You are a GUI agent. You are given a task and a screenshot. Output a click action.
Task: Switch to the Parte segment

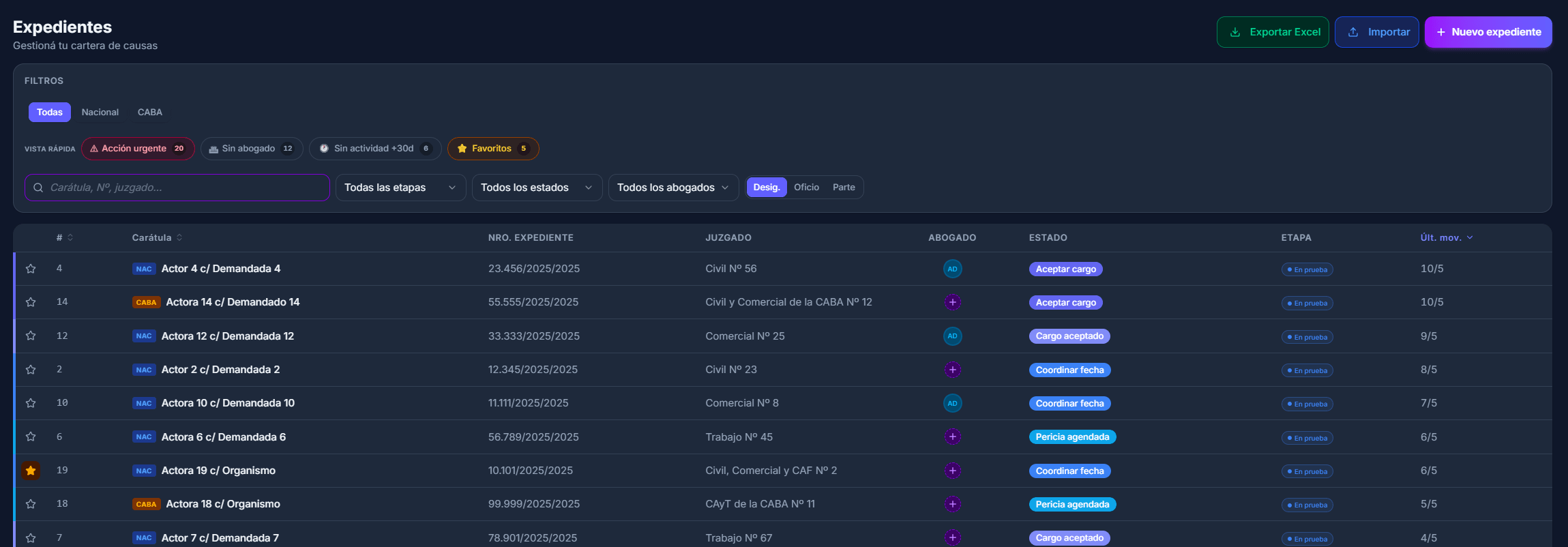[844, 187]
